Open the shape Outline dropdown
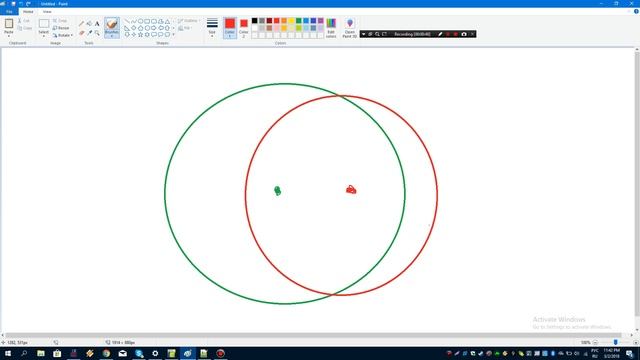This screenshot has height=360, width=640. [x=189, y=20]
